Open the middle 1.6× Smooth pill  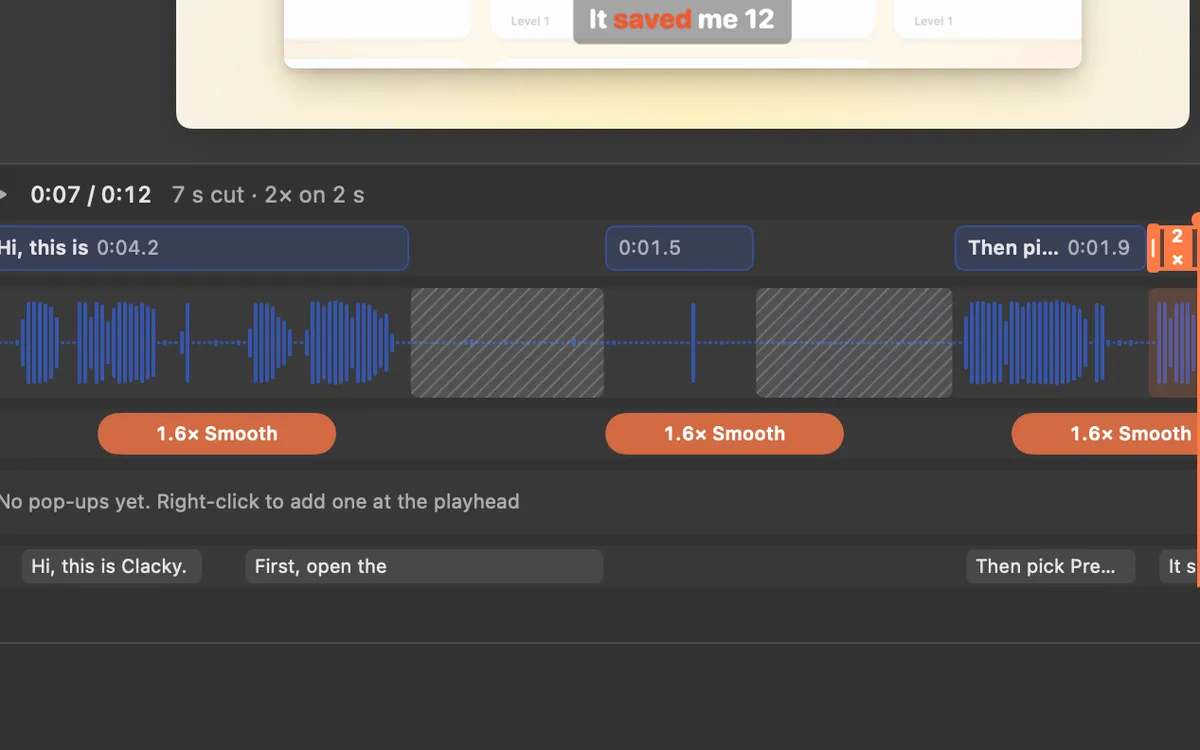pos(725,434)
